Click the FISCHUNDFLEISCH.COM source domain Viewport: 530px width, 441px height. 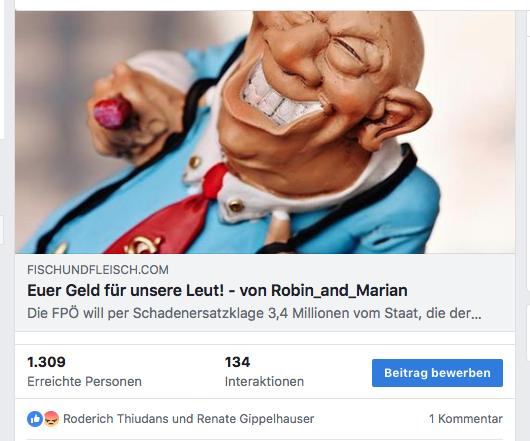pos(98,270)
